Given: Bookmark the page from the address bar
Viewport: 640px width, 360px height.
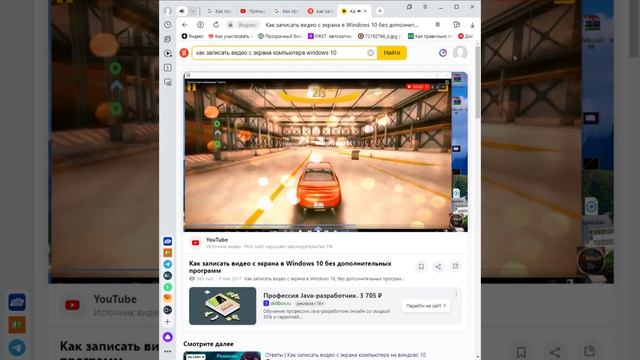Looking at the screenshot, I should [x=438, y=25].
